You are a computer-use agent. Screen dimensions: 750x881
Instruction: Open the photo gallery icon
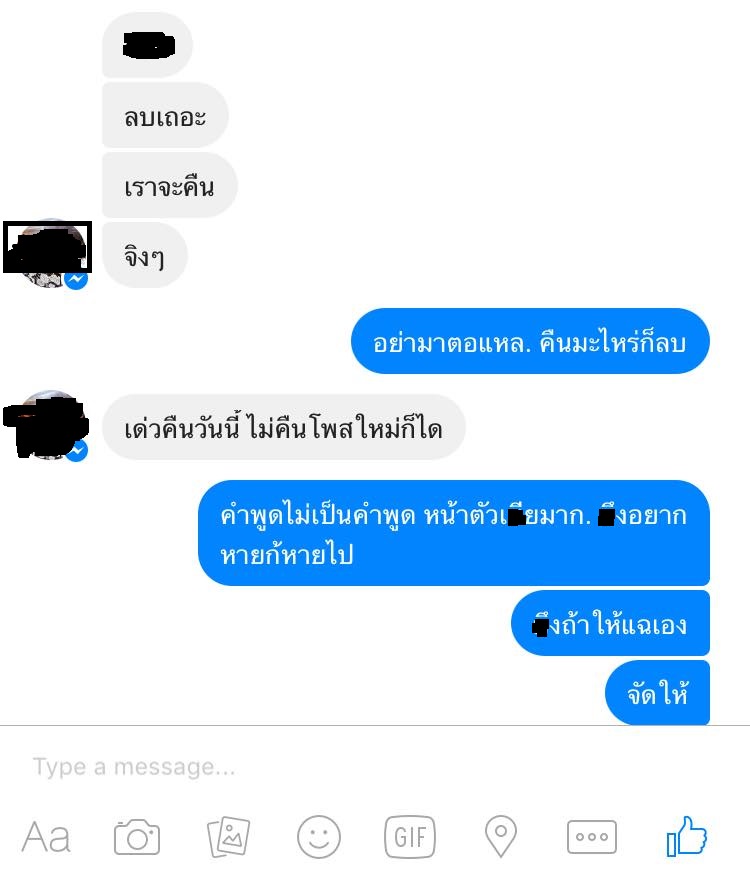coord(228,837)
